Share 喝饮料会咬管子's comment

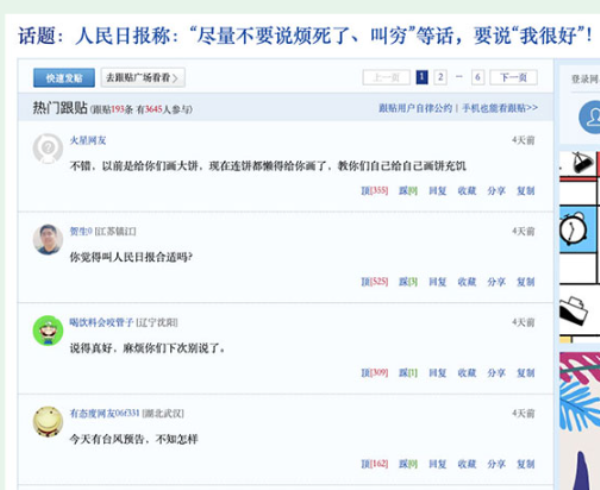(x=496, y=373)
